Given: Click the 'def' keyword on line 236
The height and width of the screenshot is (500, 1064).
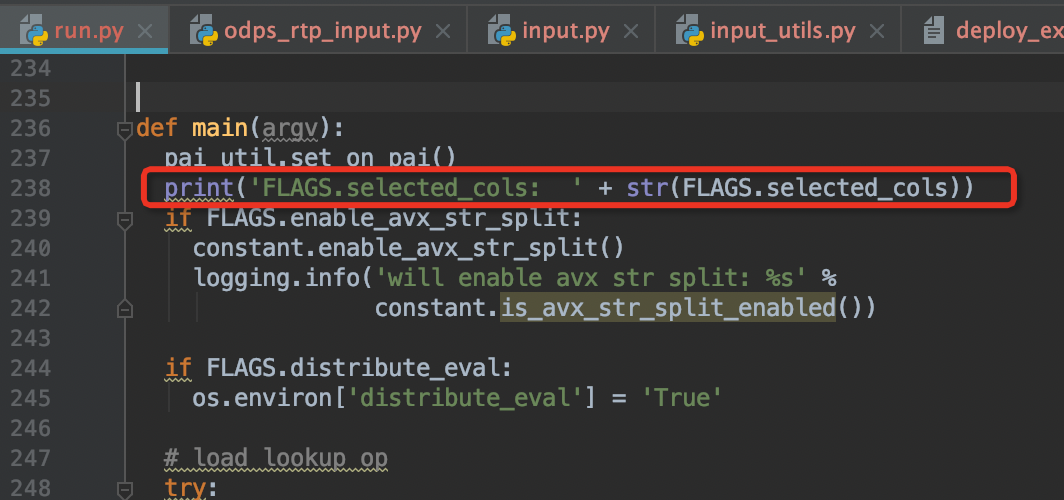Looking at the screenshot, I should 158,129.
